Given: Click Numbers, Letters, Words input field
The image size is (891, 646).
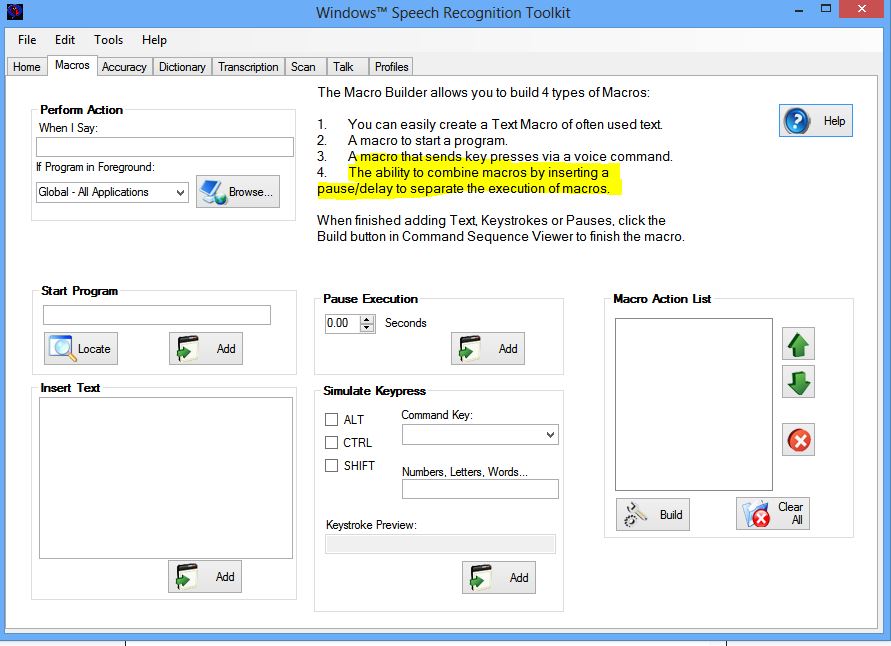Looking at the screenshot, I should [480, 489].
